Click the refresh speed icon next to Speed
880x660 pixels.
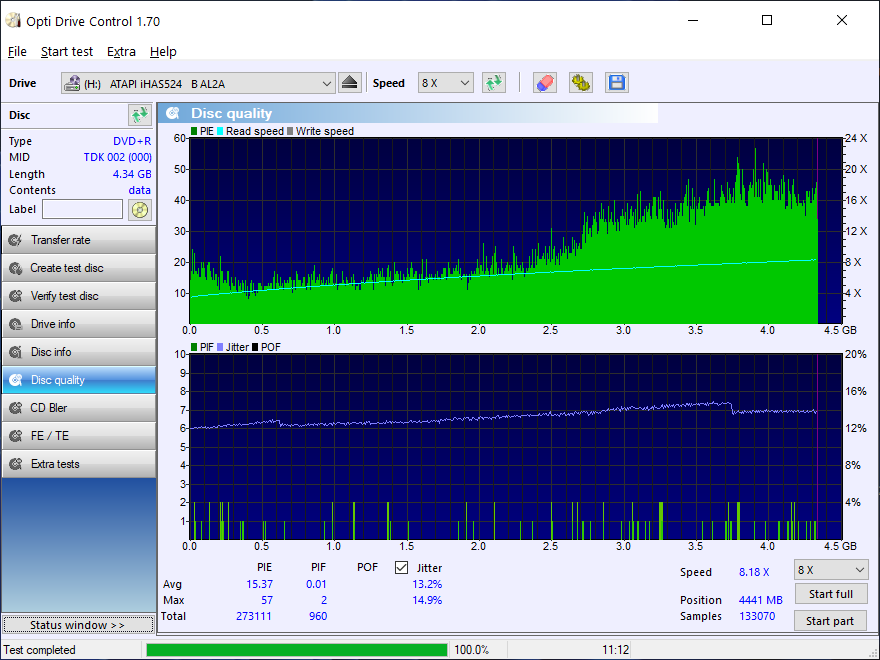(493, 83)
